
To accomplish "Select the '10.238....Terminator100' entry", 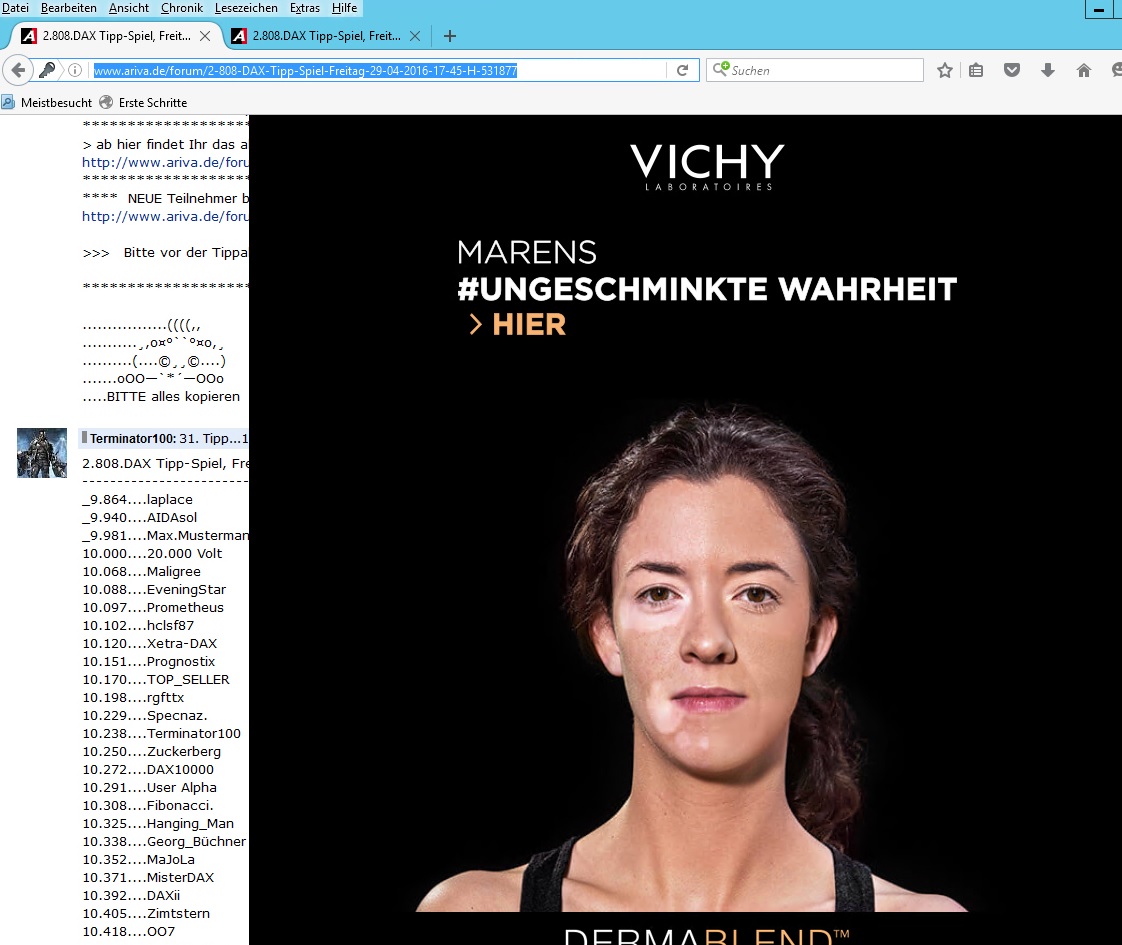I will click(x=162, y=733).
